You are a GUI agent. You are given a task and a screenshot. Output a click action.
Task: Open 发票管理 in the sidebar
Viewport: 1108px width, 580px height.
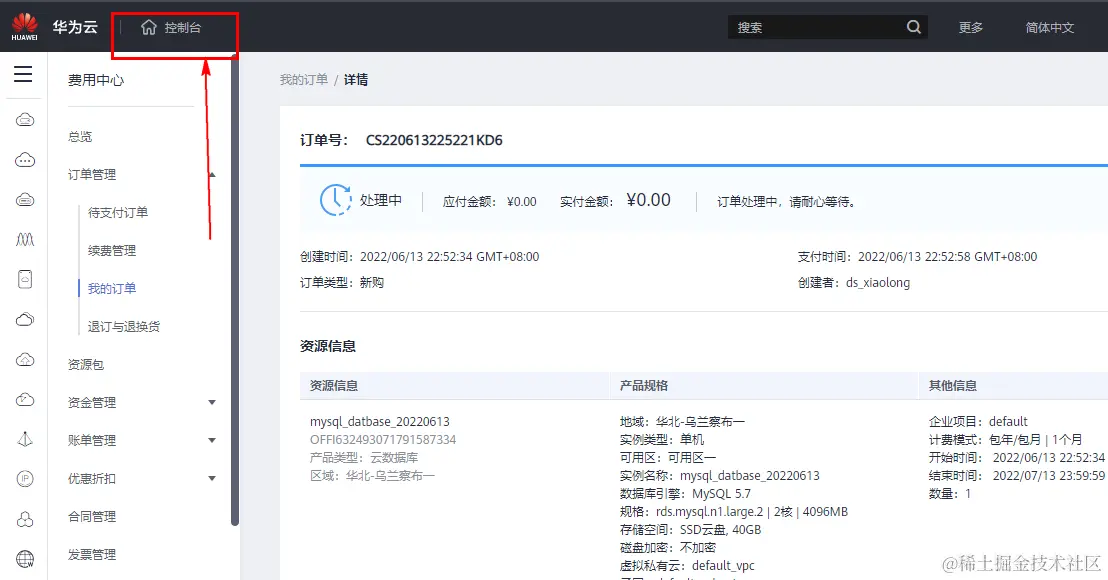(x=92, y=555)
